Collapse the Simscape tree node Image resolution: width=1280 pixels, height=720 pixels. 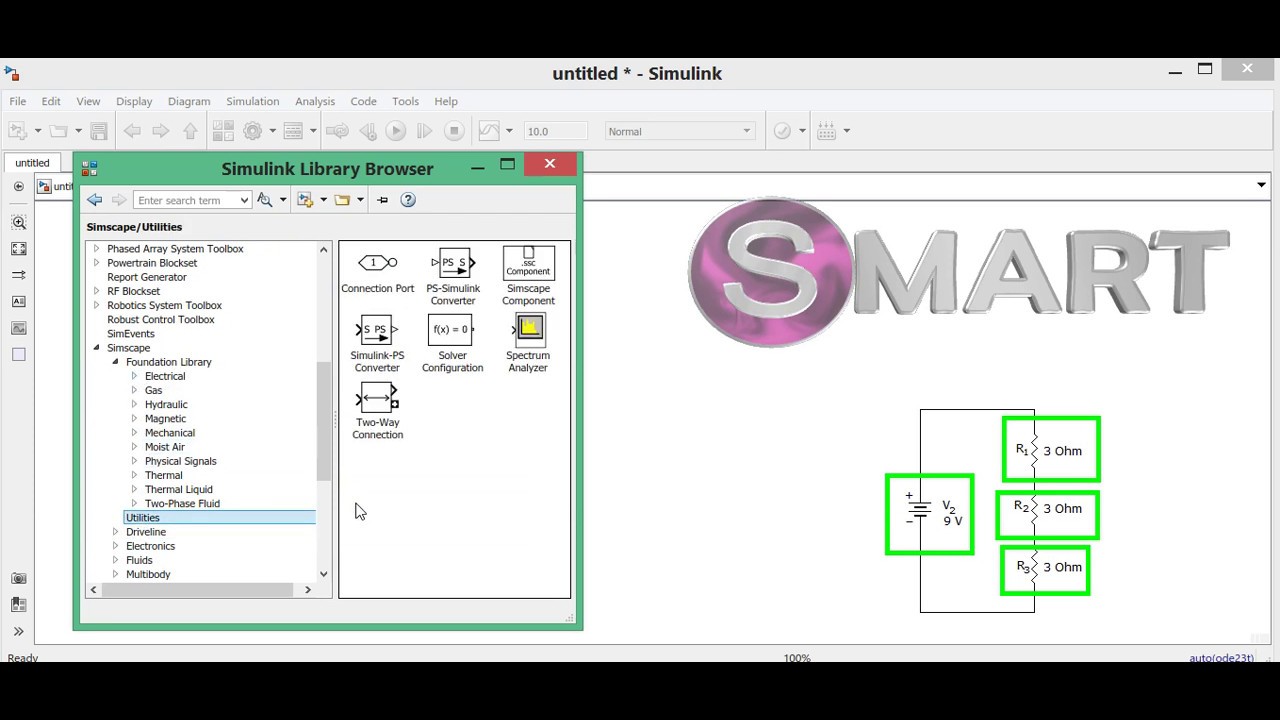click(x=97, y=348)
